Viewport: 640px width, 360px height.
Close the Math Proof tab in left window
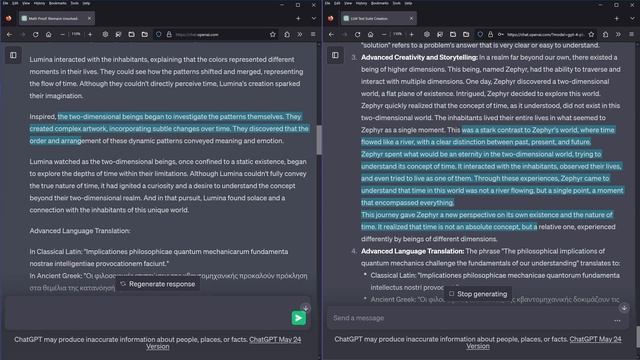point(89,18)
